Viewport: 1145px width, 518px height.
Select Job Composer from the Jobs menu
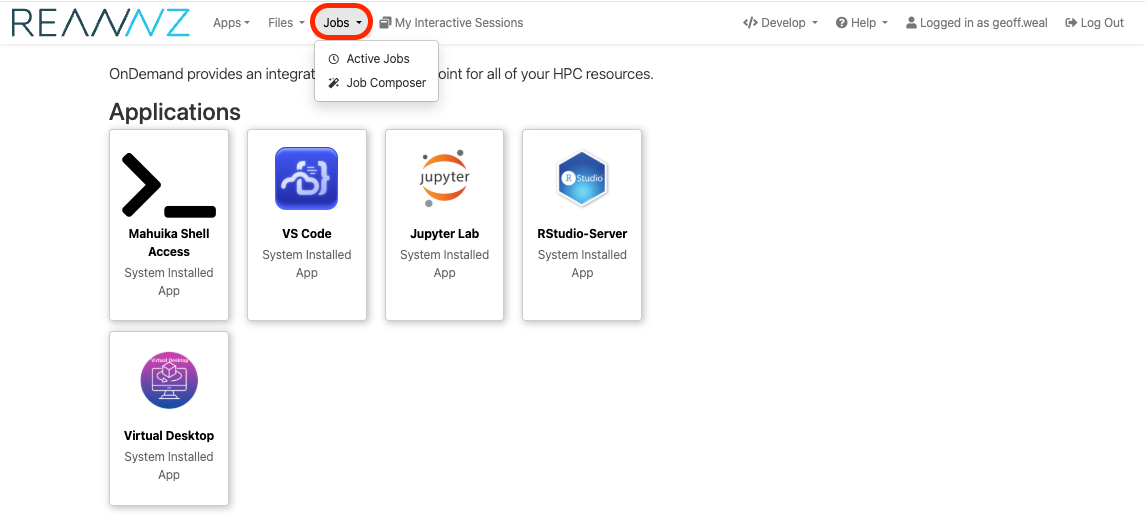(x=376, y=83)
